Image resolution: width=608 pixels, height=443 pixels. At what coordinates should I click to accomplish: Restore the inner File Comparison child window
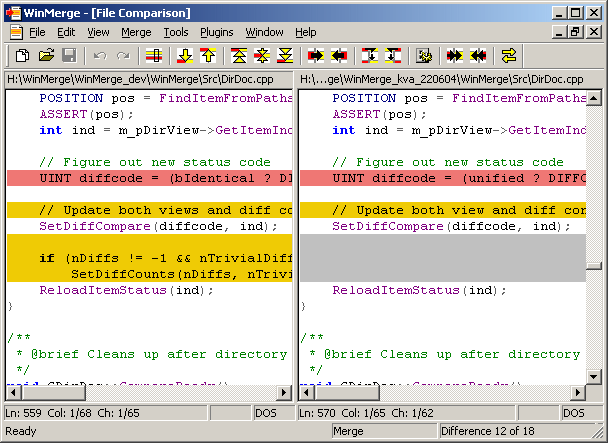tap(575, 32)
